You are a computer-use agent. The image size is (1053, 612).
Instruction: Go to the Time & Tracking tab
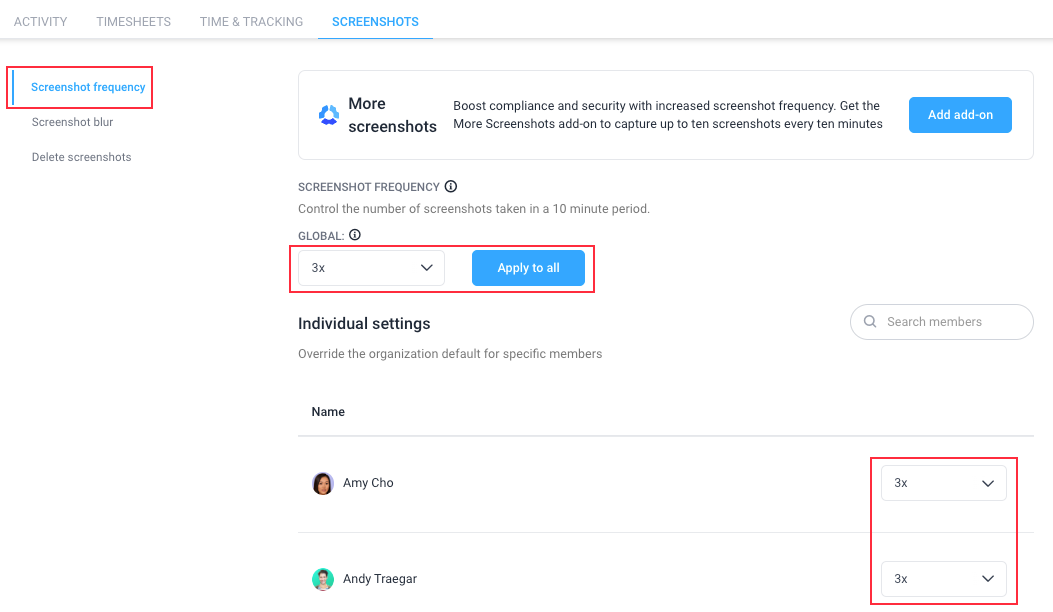251,21
